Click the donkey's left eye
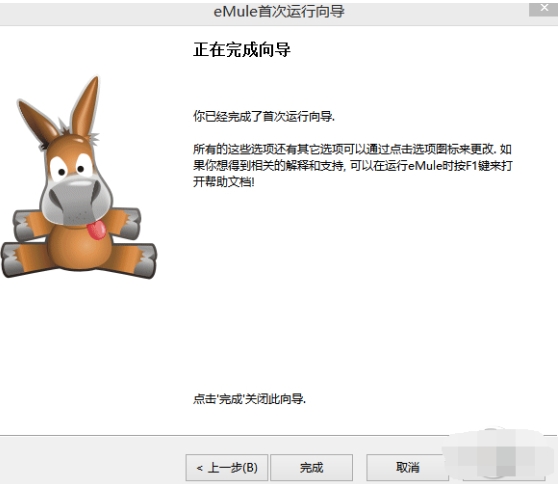This screenshot has width=559, height=484. (60, 170)
